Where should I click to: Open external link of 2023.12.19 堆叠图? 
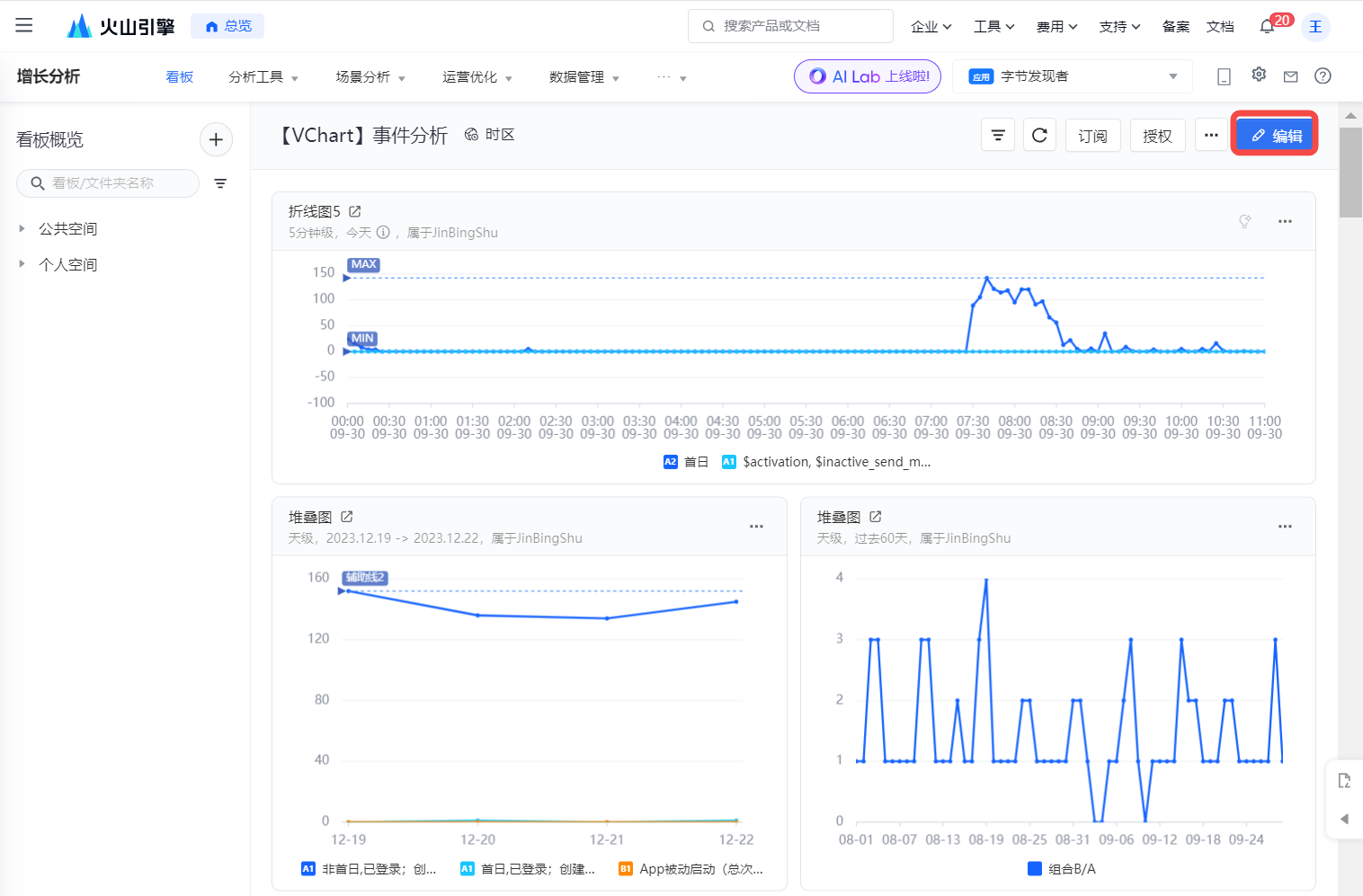[347, 517]
